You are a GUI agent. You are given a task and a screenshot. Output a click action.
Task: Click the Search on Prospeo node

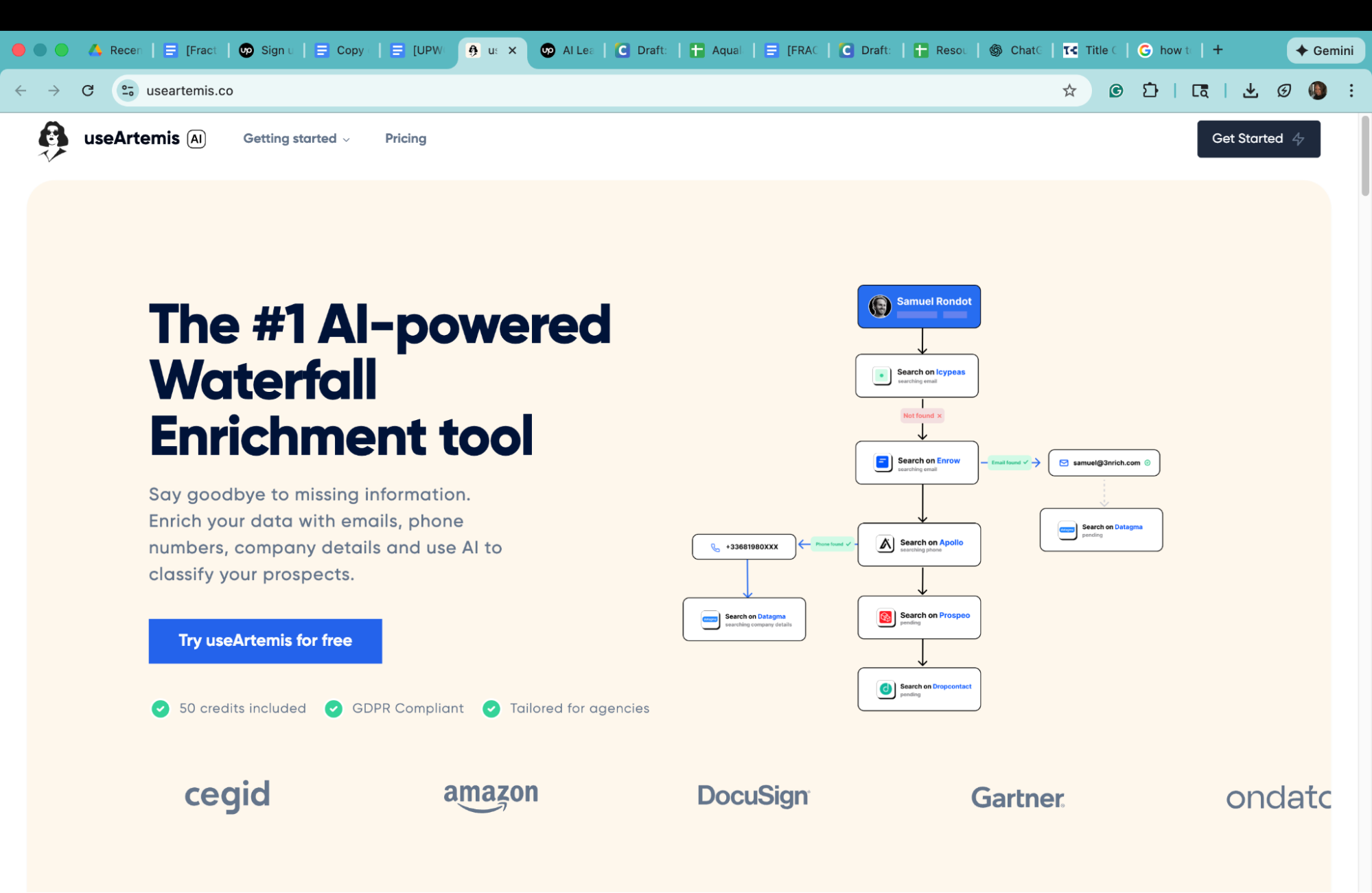tap(918, 617)
